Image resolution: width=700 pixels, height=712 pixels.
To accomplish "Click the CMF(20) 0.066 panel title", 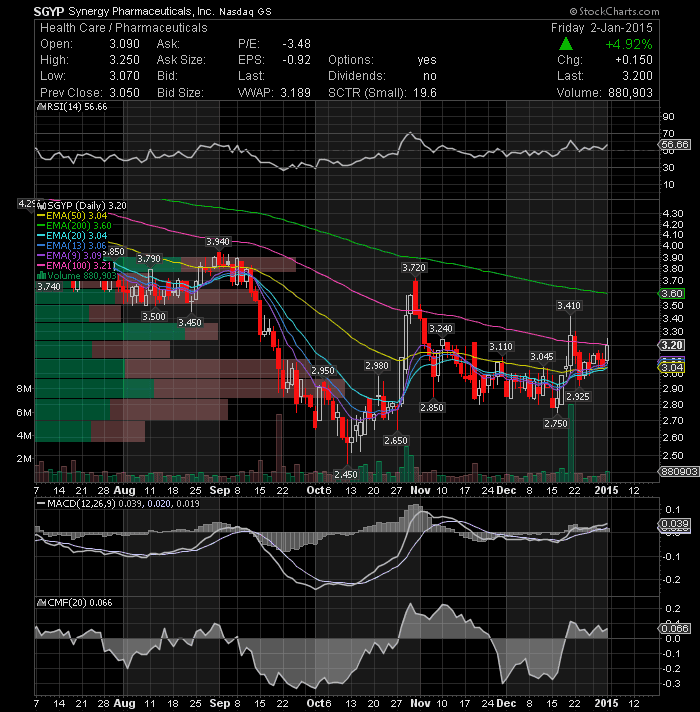I will (79, 603).
